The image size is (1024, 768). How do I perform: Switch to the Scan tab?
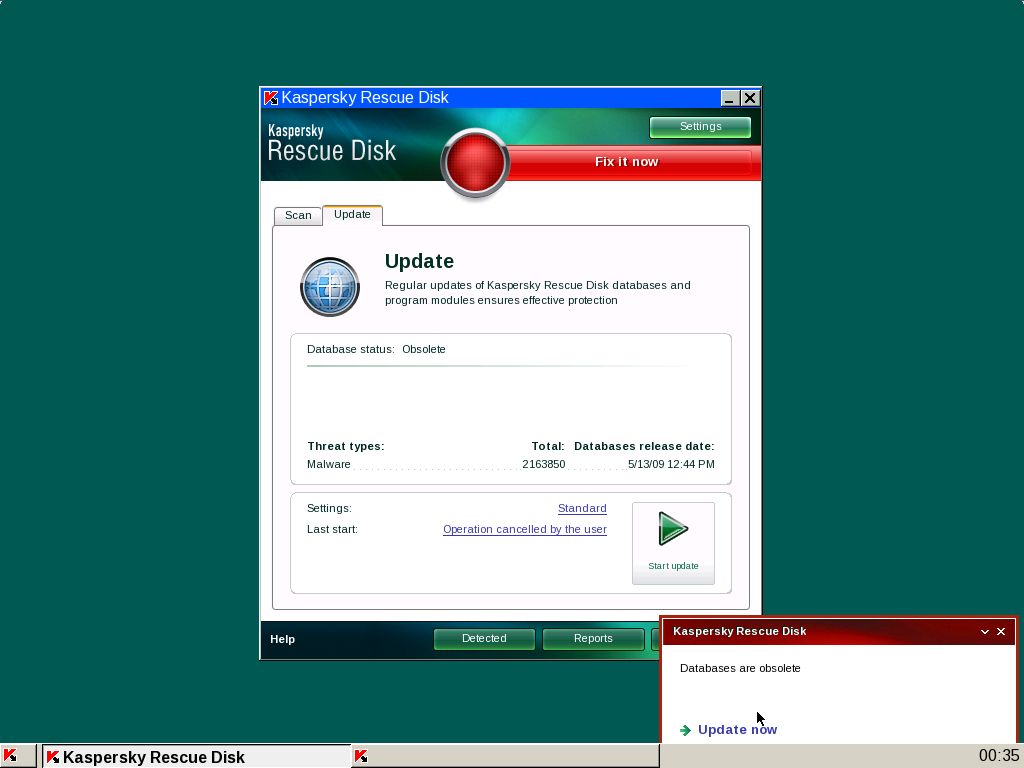tap(298, 216)
